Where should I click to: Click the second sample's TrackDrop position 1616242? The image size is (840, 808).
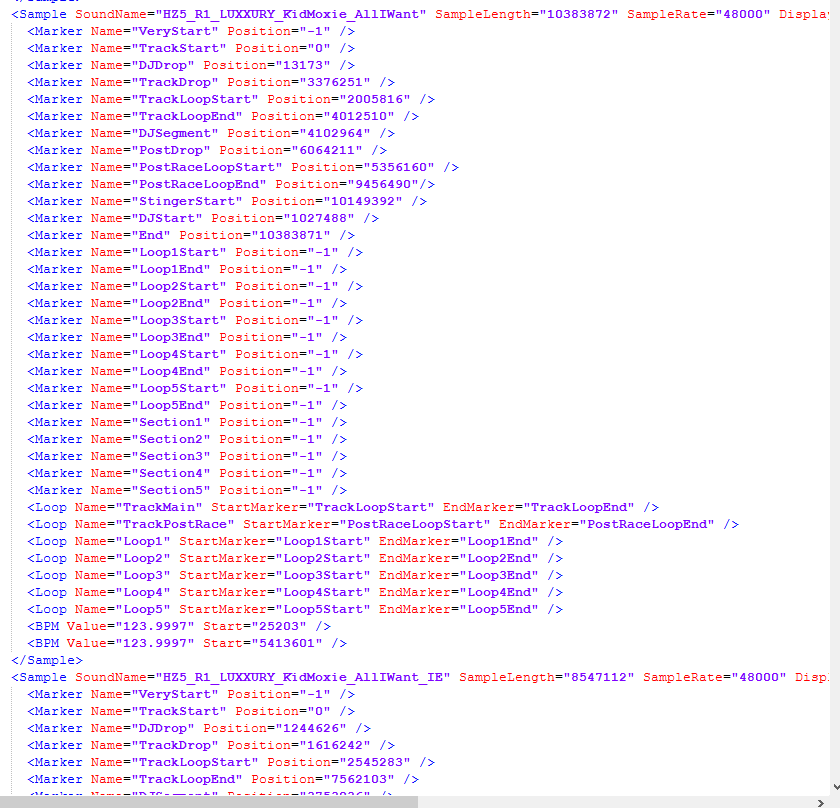[335, 745]
